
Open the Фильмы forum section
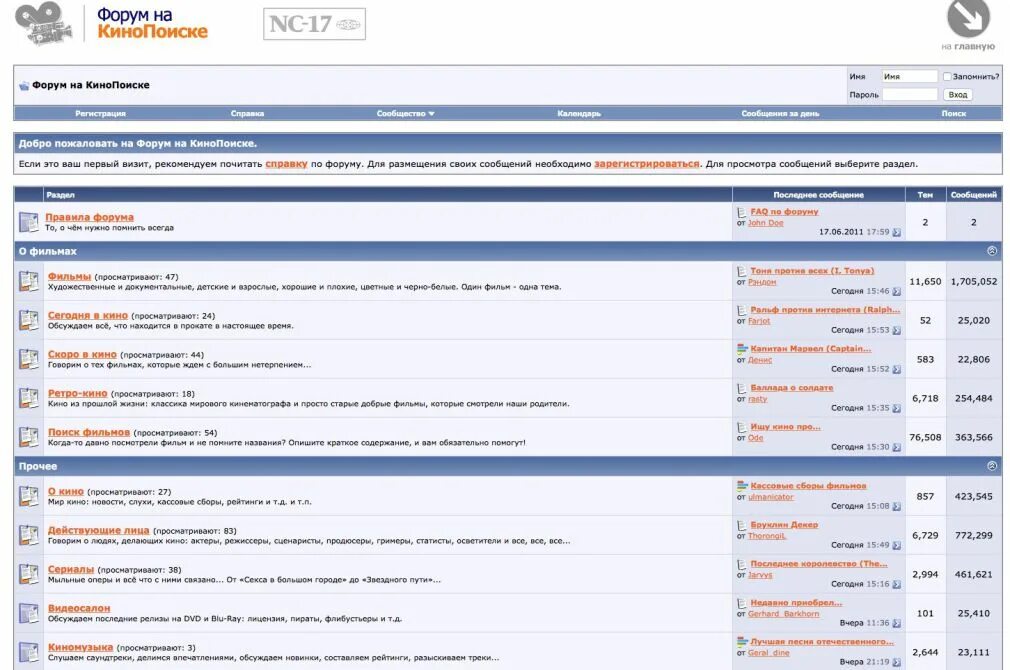70,276
